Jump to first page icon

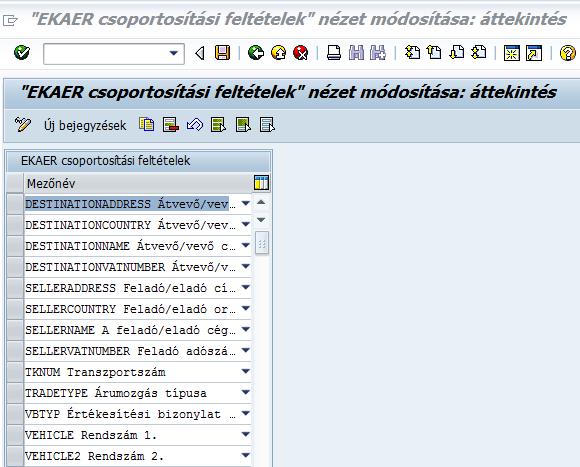pos(412,53)
